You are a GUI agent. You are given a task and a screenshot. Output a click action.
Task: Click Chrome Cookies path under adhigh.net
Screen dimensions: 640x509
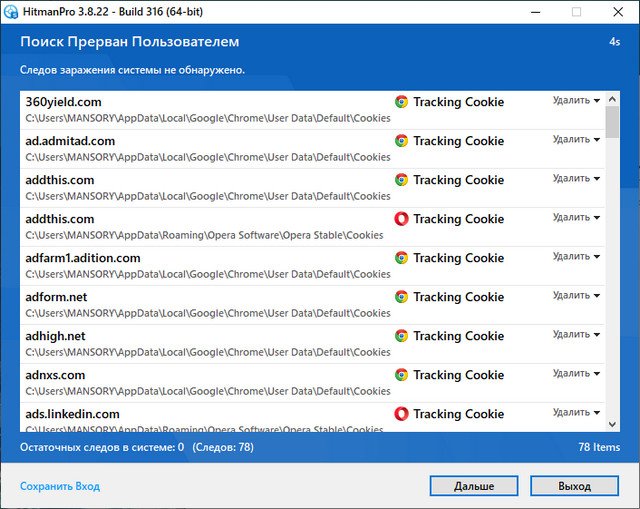pyautogui.click(x=208, y=352)
